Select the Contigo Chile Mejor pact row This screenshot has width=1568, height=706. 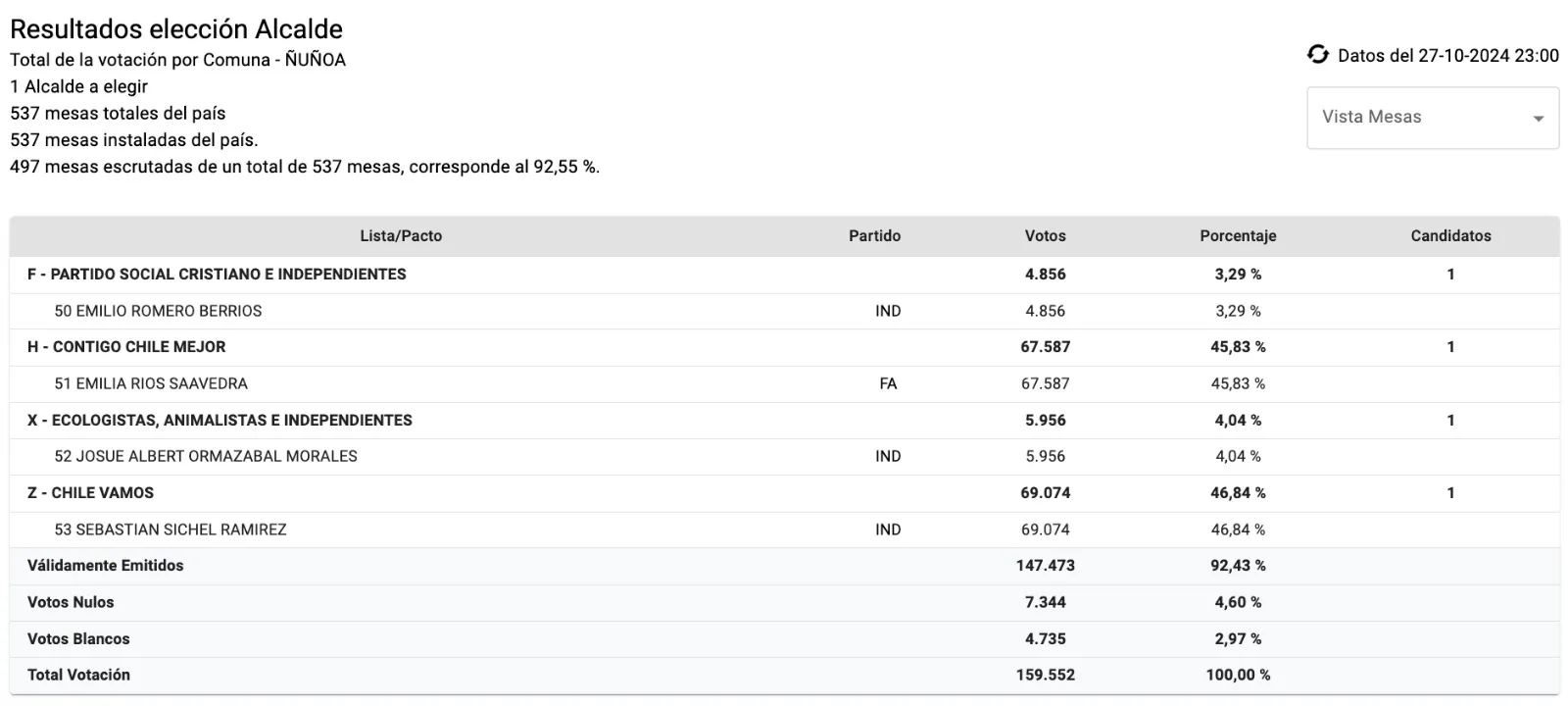coord(126,347)
